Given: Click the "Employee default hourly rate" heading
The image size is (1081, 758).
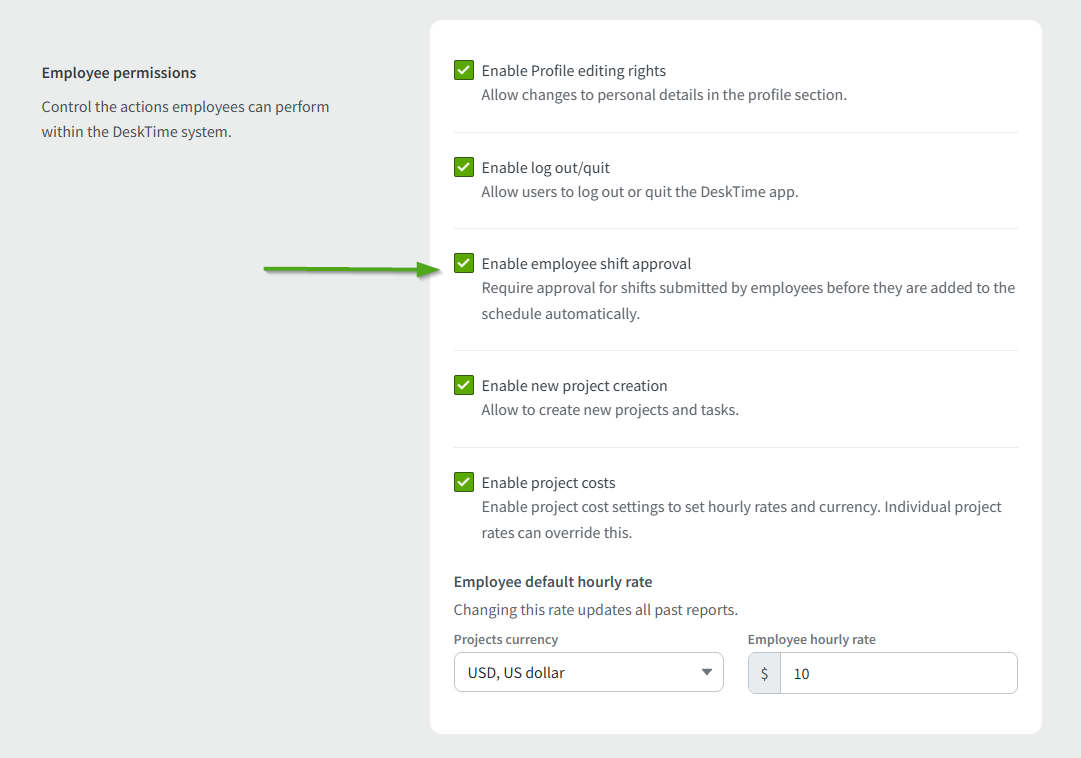Looking at the screenshot, I should 553,582.
